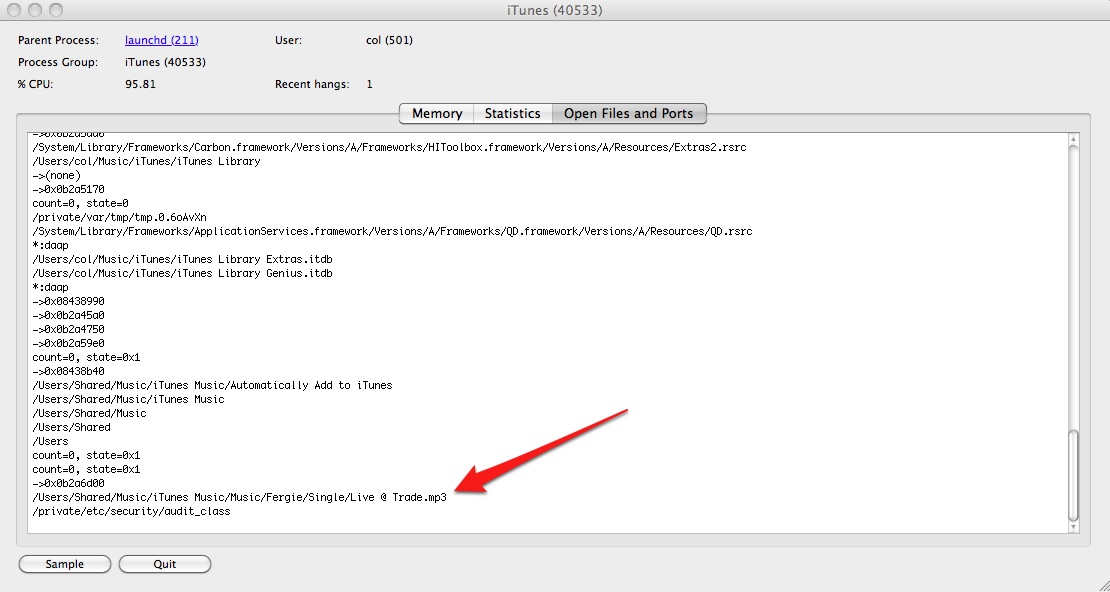Click the scrollbar up arrow
The height and width of the screenshot is (592, 1110).
pos(1073,140)
